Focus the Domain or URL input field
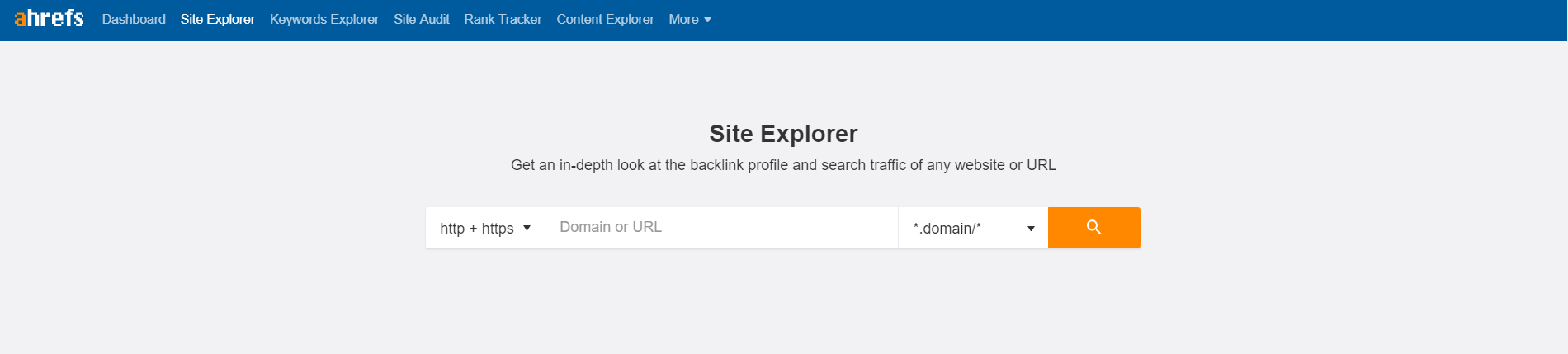The image size is (1568, 354). (720, 227)
